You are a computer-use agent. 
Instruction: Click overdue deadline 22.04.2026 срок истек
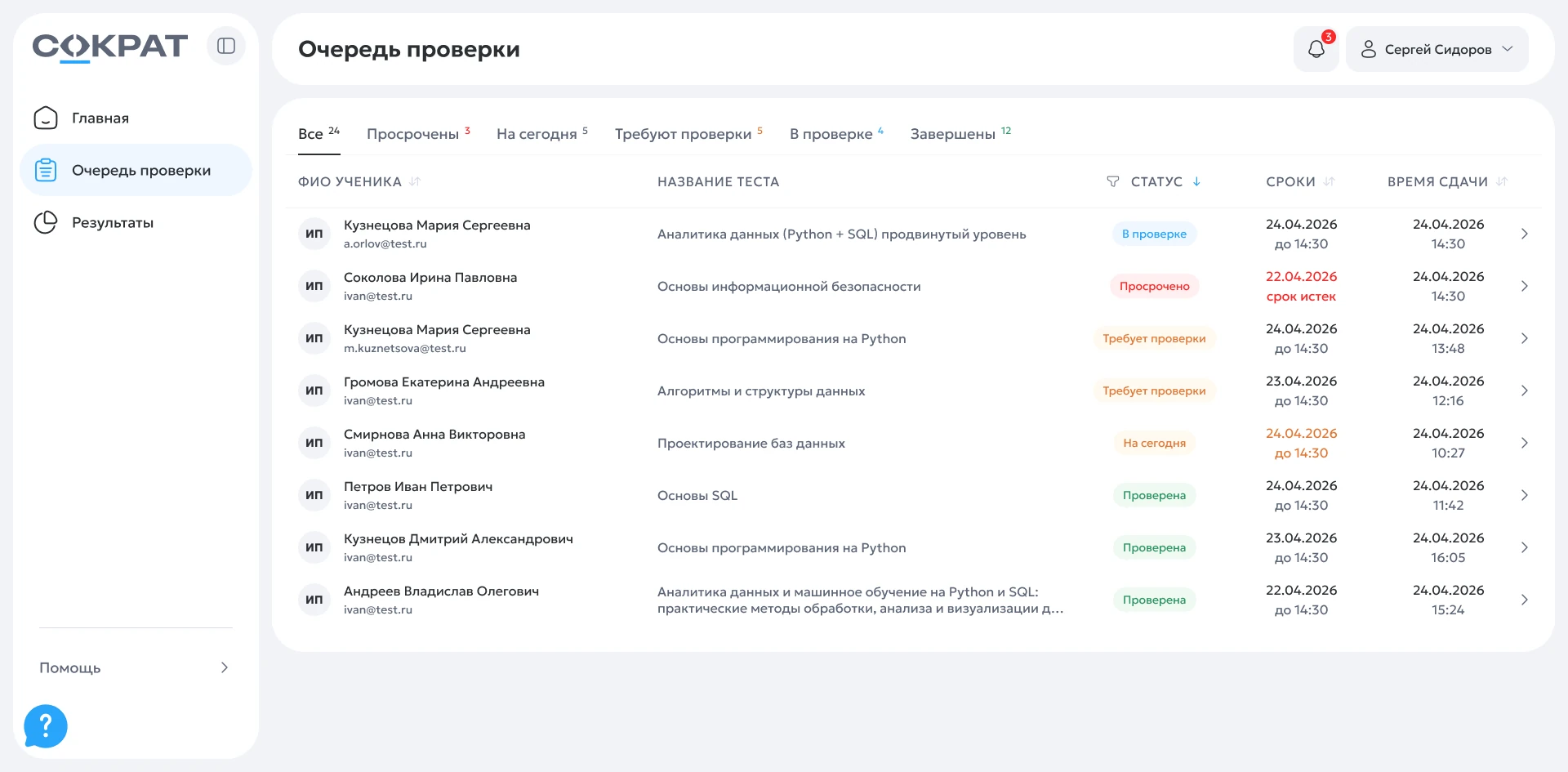[x=1301, y=286]
